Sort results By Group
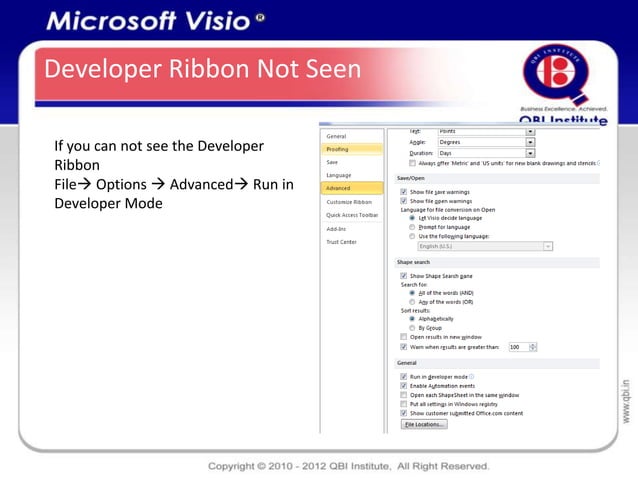Screen dimensions: 638x478 (x=412, y=328)
